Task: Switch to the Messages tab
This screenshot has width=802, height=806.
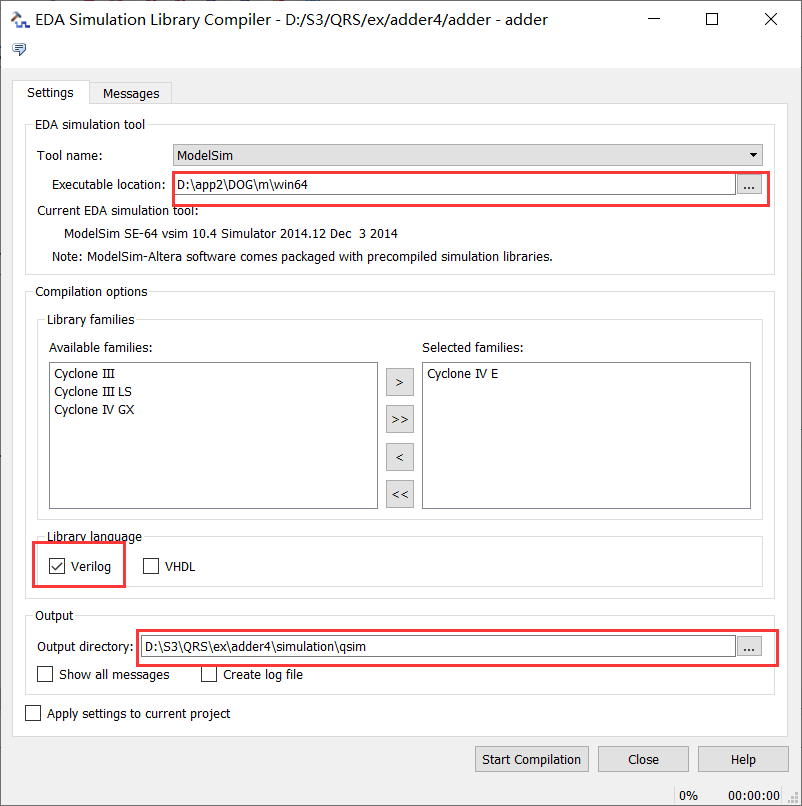Action: (131, 94)
